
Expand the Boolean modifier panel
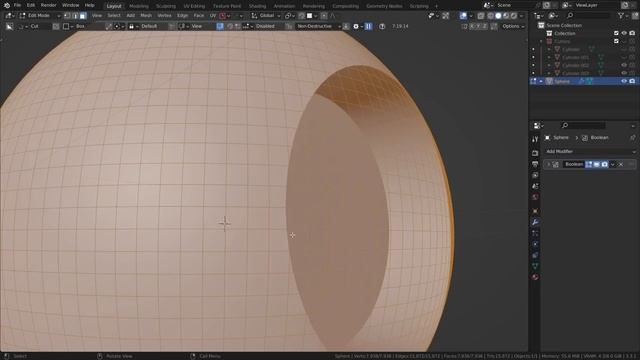click(549, 164)
